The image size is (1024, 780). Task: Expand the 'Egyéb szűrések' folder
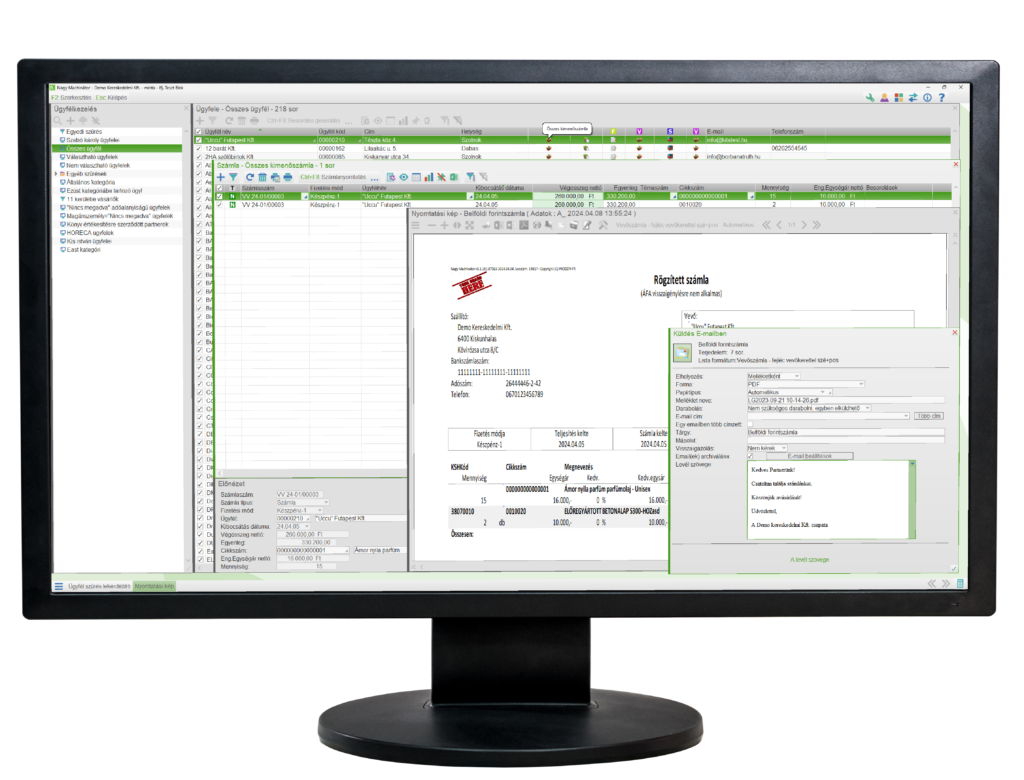coord(56,174)
